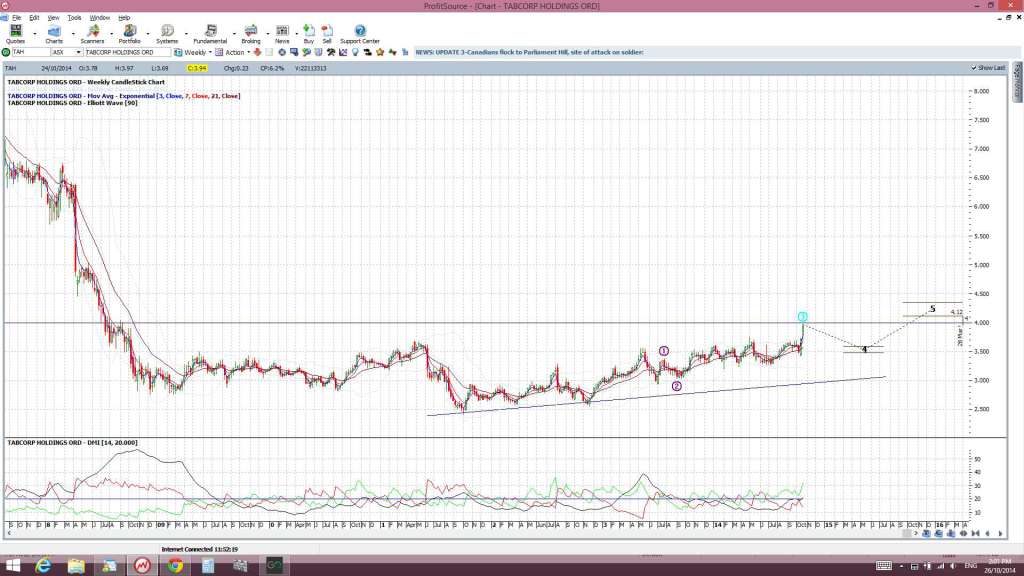Screen dimensions: 1024x576
Task: Click the TAH symbol input field
Action: pos(30,52)
